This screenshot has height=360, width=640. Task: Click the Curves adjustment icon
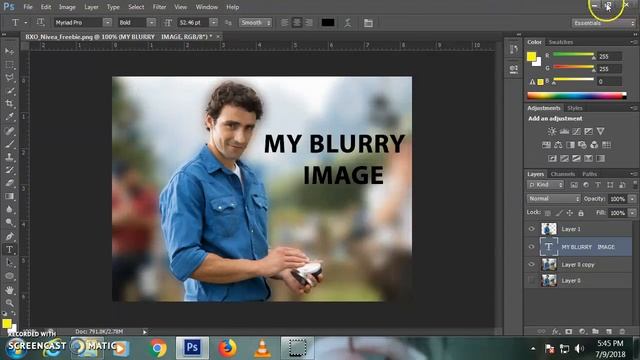tap(576, 131)
